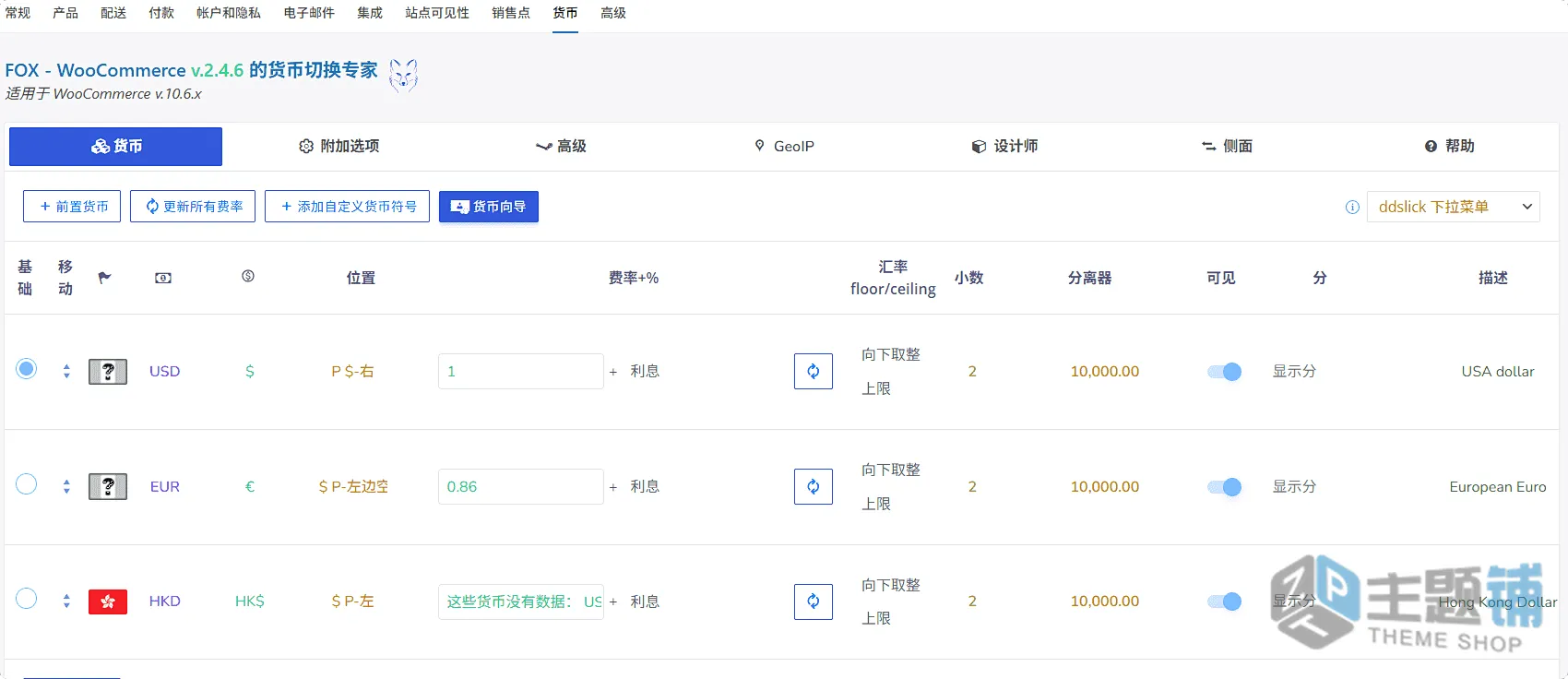The image size is (1568, 679).
Task: Toggle visibility switch for USD
Action: (x=1225, y=372)
